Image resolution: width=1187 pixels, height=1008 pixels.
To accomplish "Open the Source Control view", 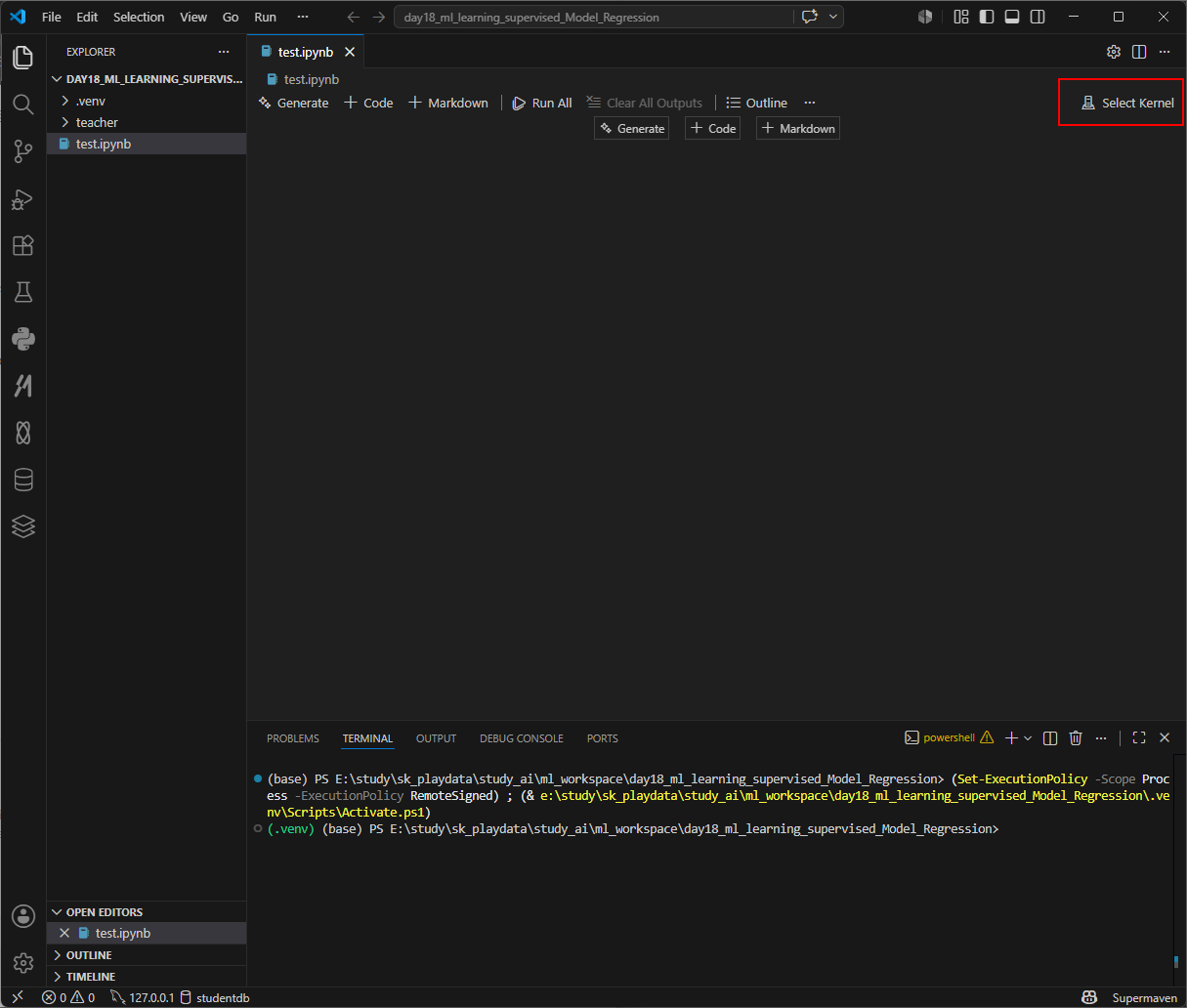I will click(x=23, y=151).
